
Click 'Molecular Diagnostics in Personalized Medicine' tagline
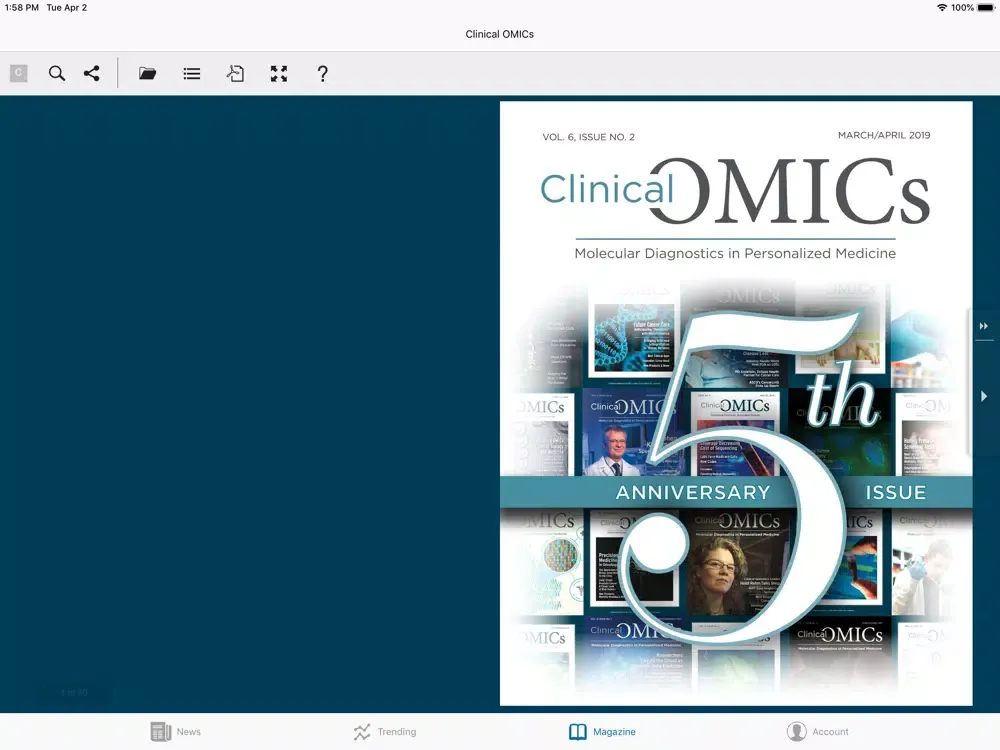[x=735, y=253]
